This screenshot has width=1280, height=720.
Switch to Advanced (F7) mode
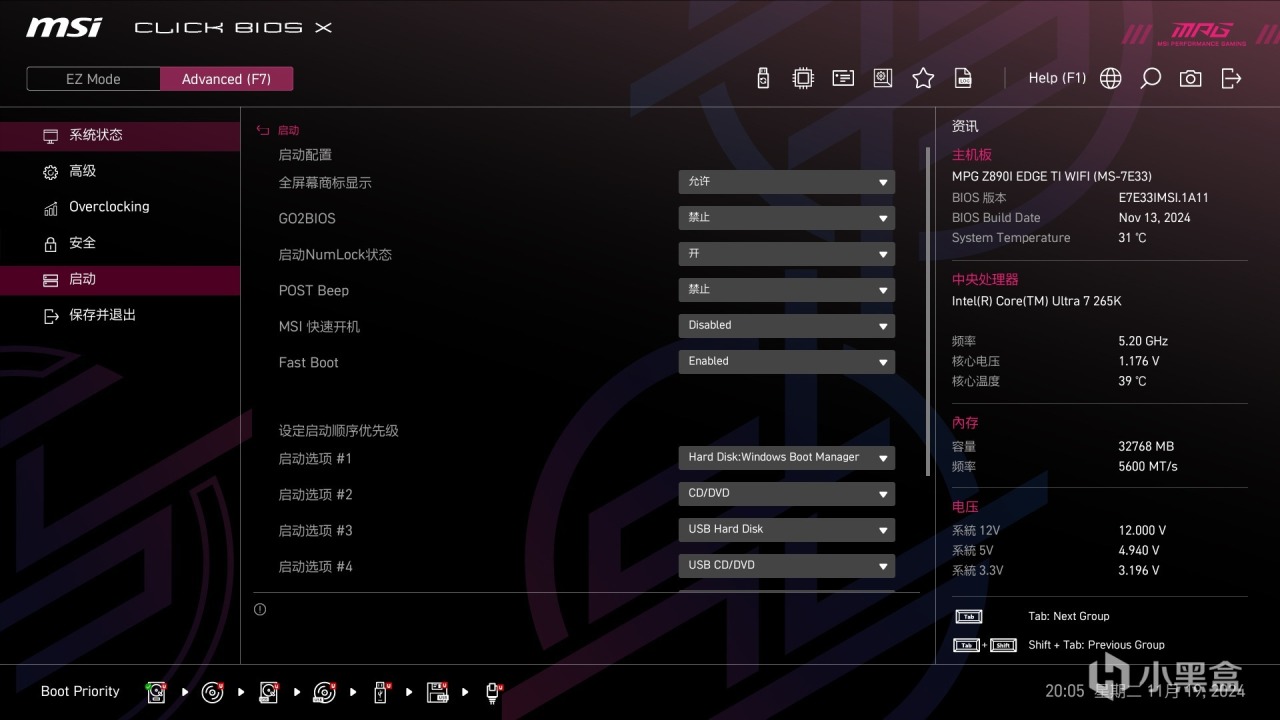227,79
